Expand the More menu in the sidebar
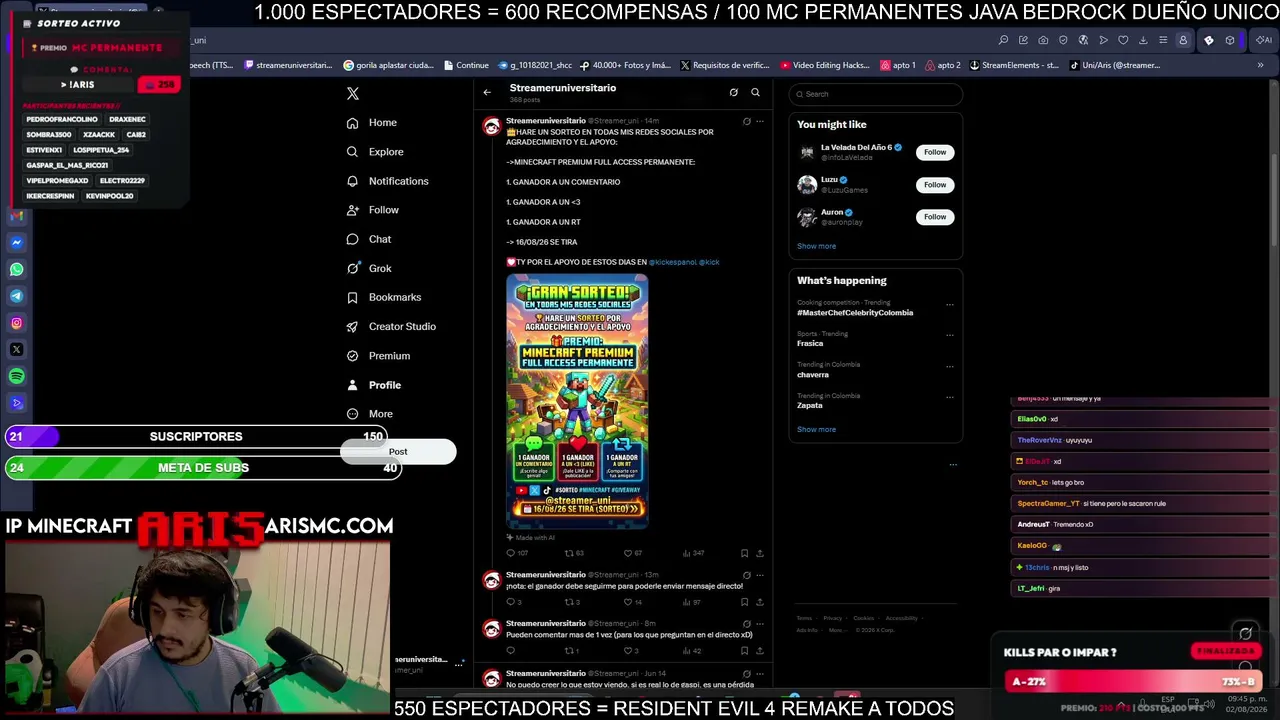 [369, 414]
